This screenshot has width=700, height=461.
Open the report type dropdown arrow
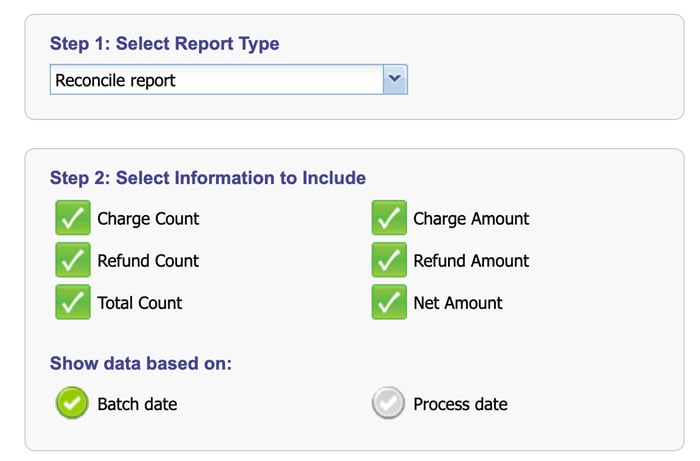tap(395, 79)
